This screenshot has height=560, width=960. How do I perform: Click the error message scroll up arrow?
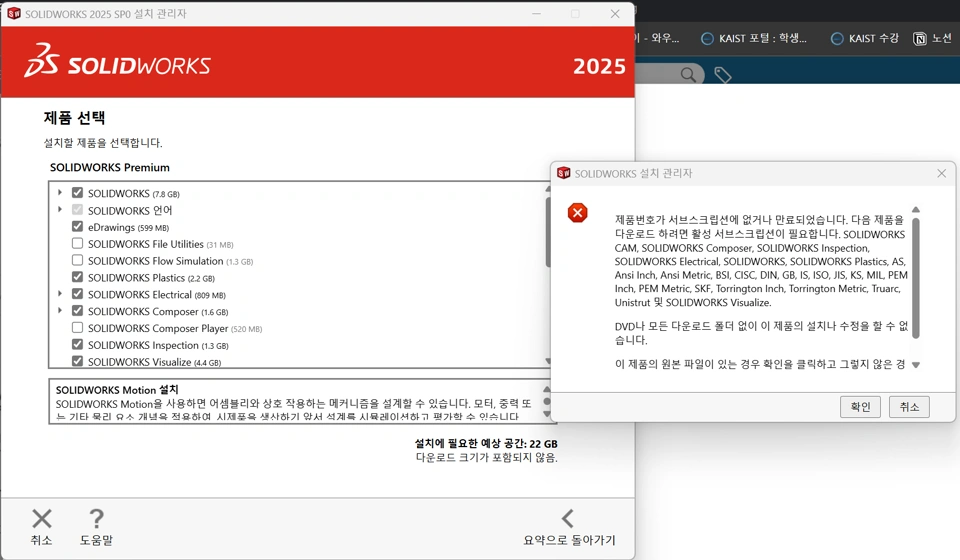coord(916,210)
